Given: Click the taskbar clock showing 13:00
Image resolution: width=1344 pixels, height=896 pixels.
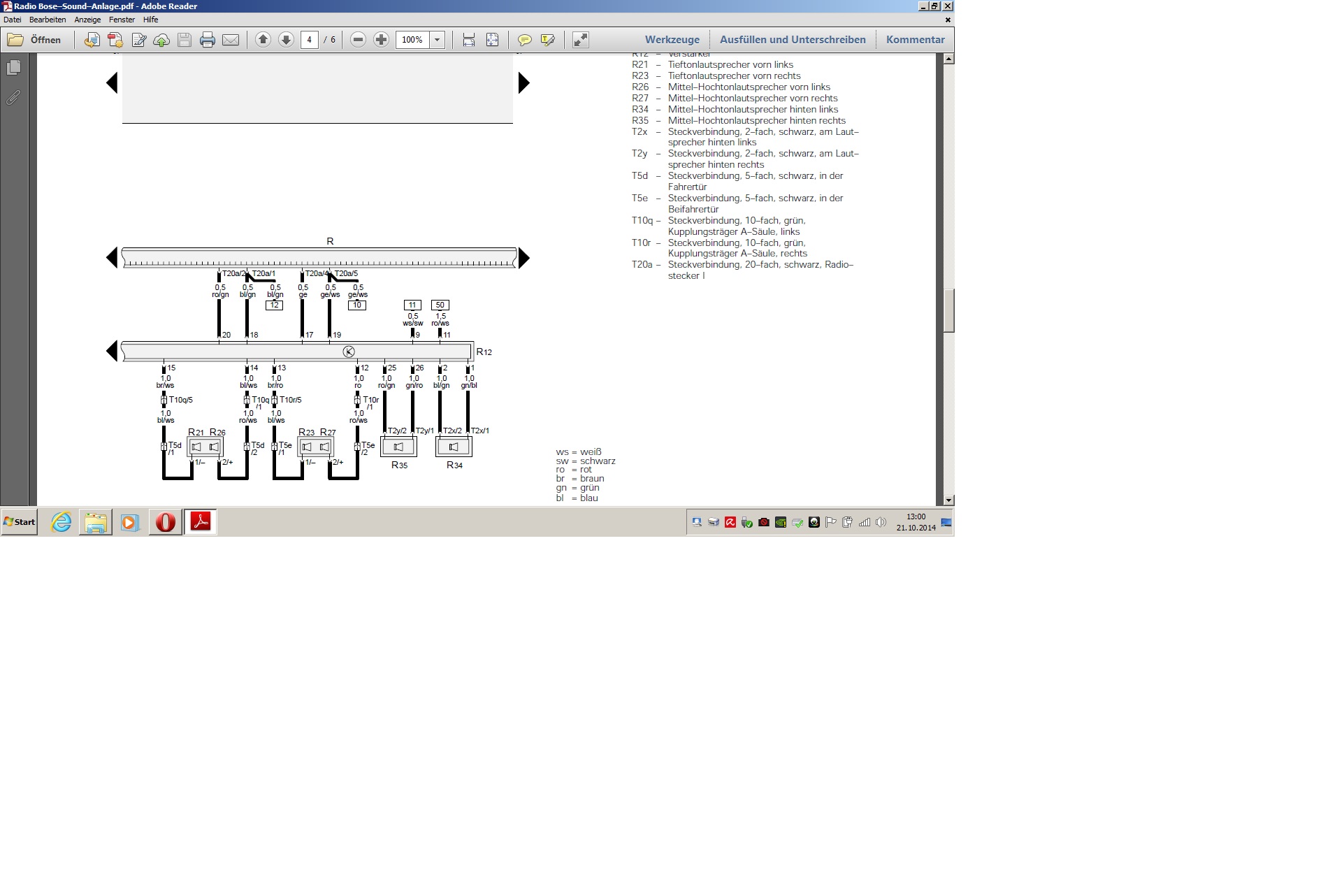Looking at the screenshot, I should click(916, 522).
